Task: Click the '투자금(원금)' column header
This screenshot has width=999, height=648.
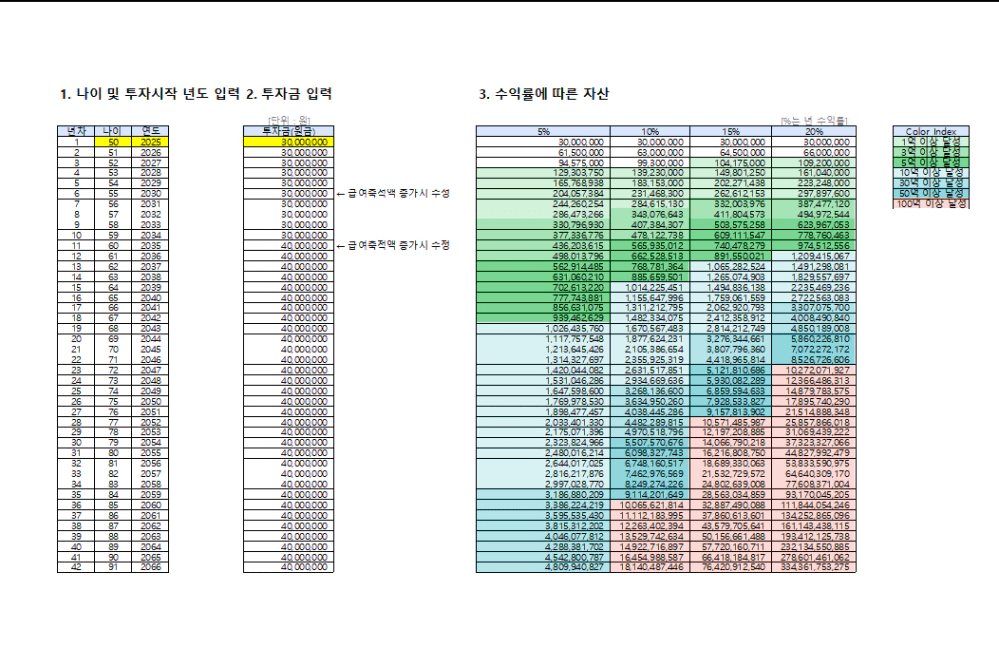Action: pos(289,131)
